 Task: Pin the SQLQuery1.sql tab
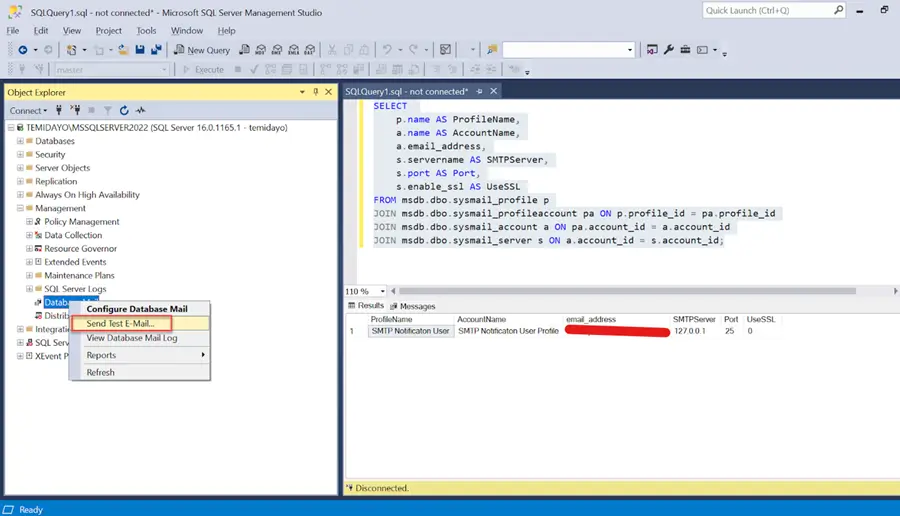(479, 91)
